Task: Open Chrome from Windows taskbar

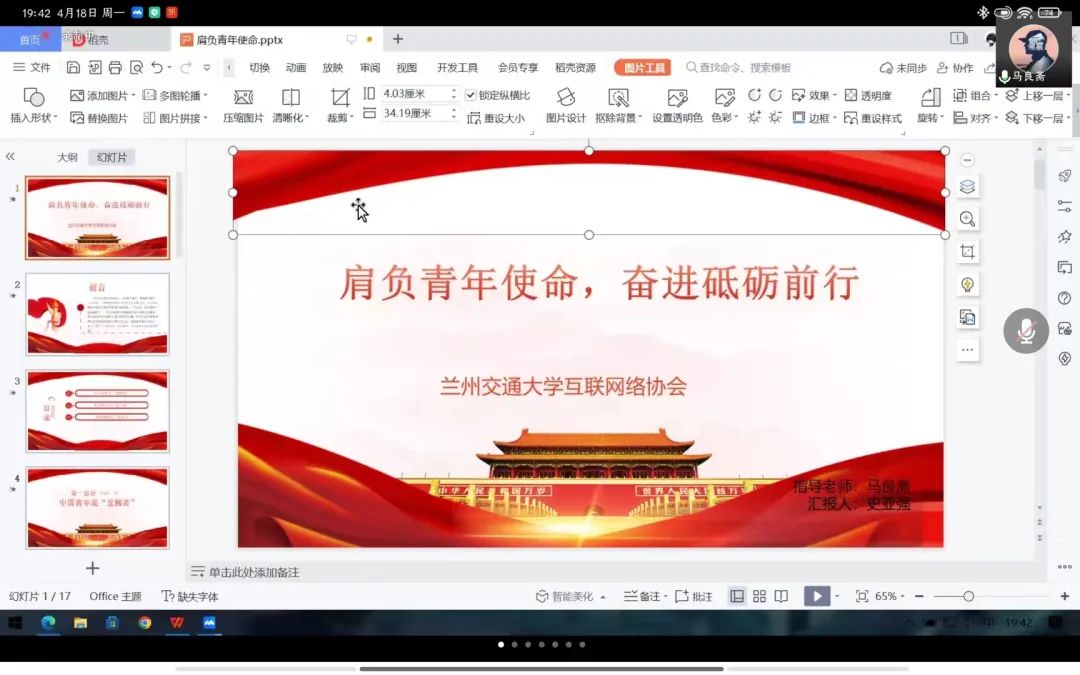Action: 145,623
